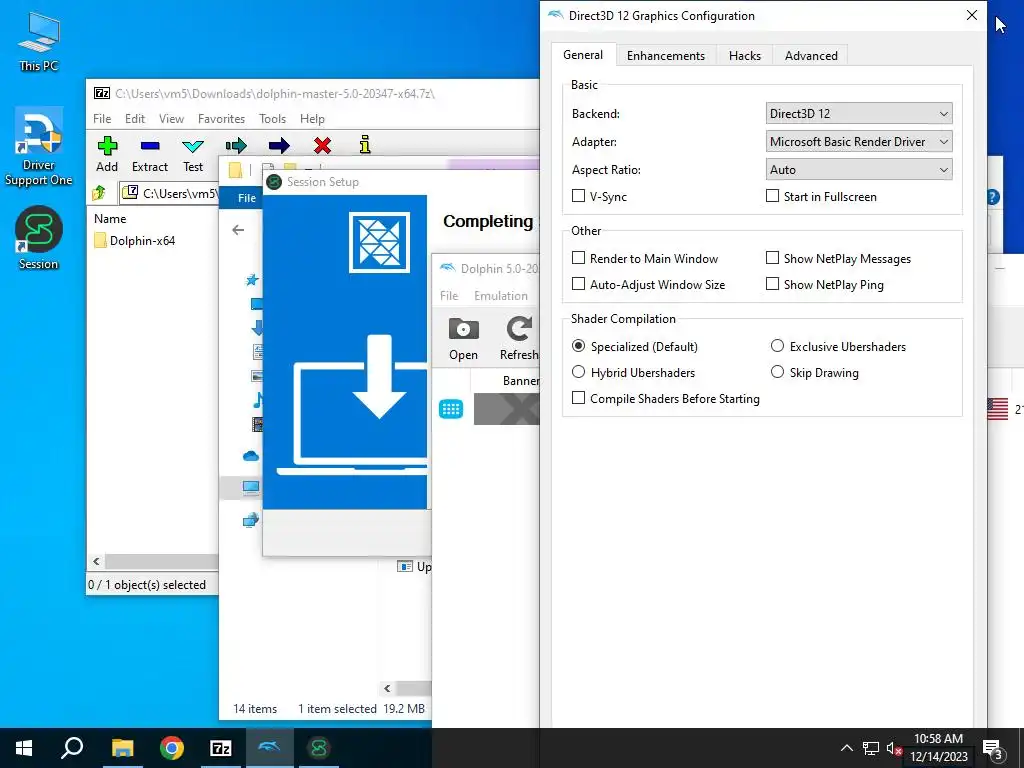Click the muted volume tray icon
1024x768 pixels.
pos(894,748)
